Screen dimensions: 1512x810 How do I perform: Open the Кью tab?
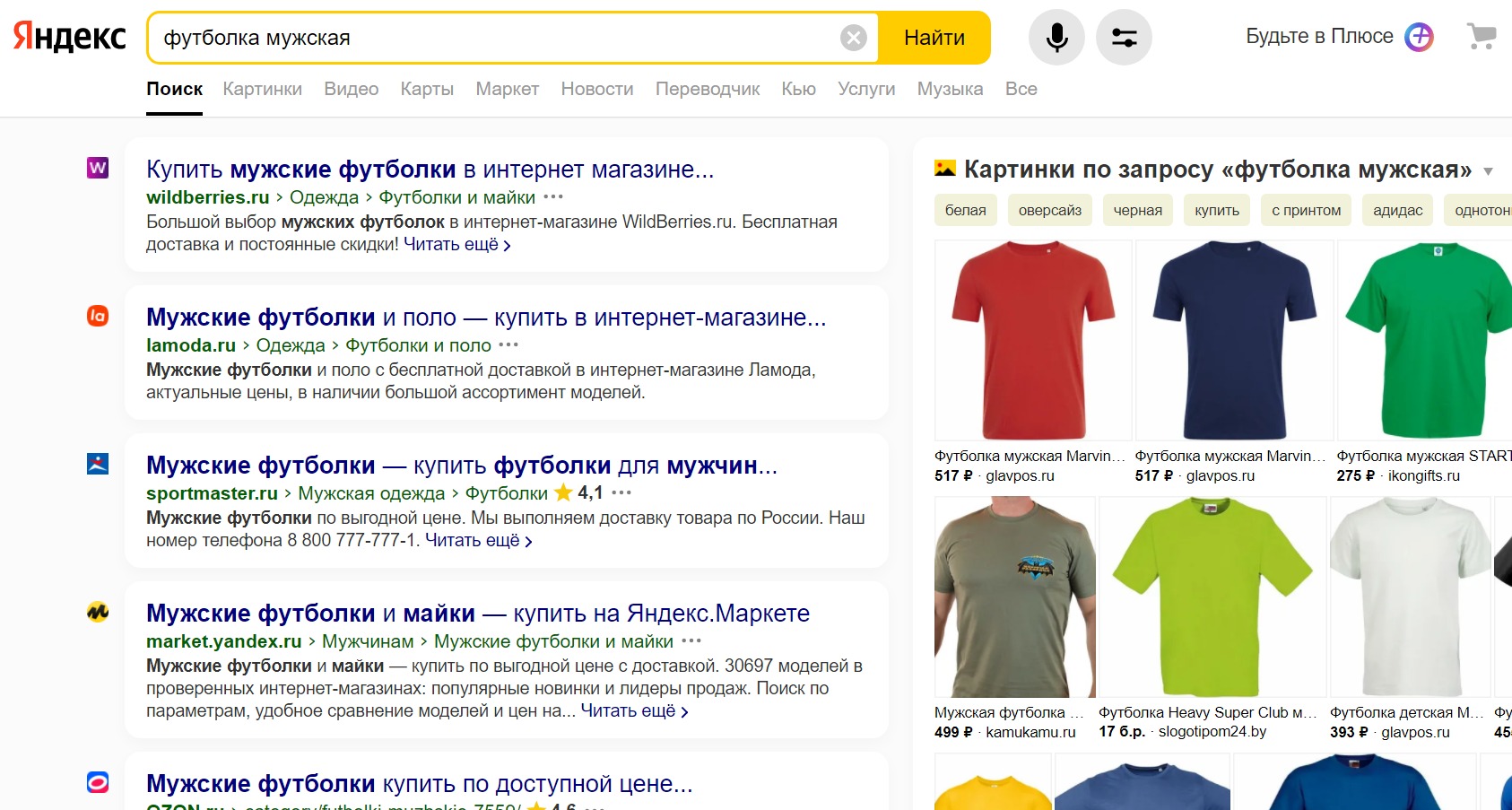(798, 89)
